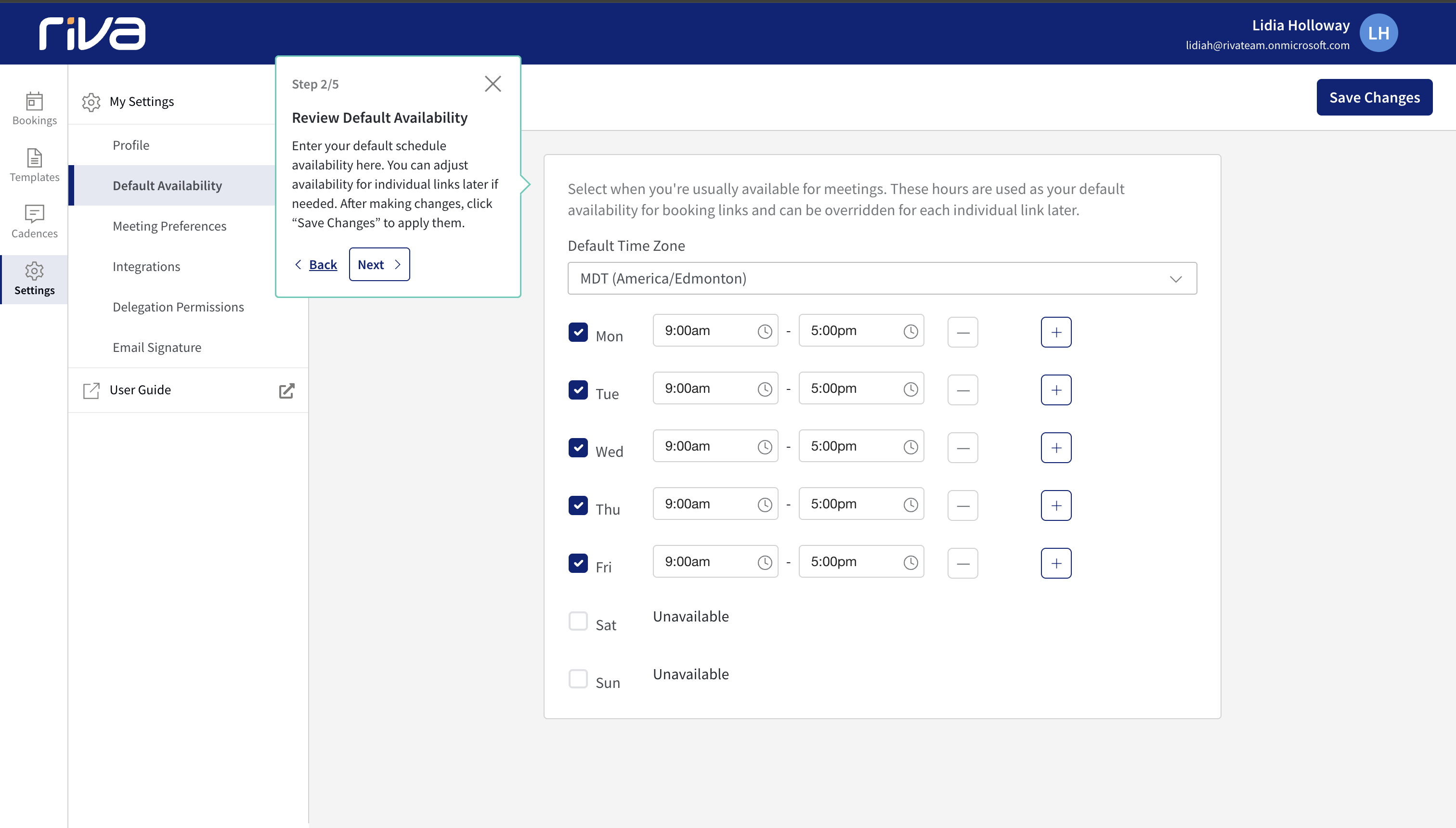Enable Sunday availability checkbox
This screenshot has width=1456, height=828.
click(578, 678)
